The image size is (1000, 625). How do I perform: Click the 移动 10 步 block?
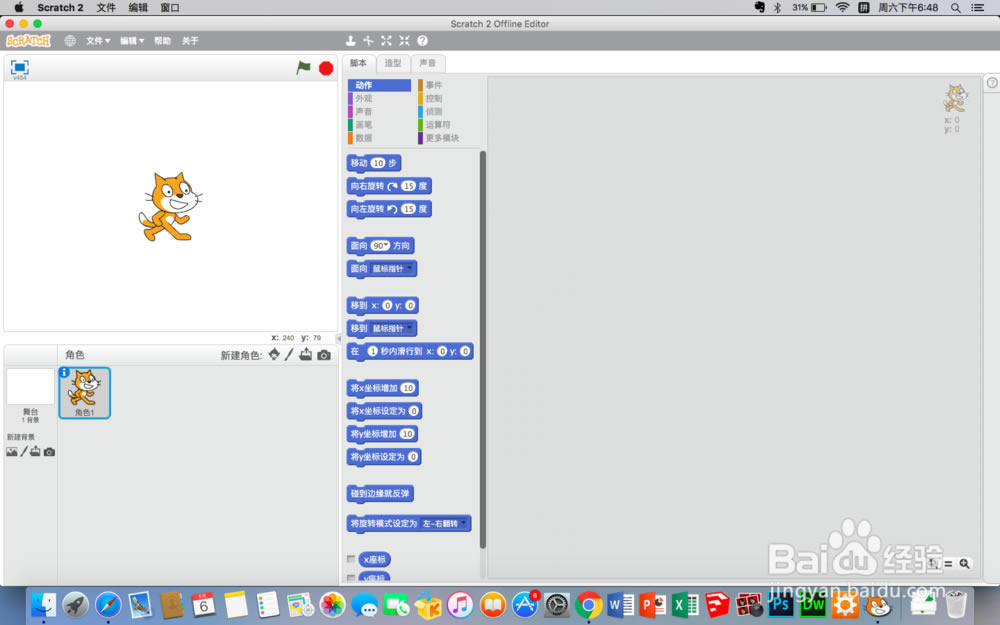coord(374,163)
